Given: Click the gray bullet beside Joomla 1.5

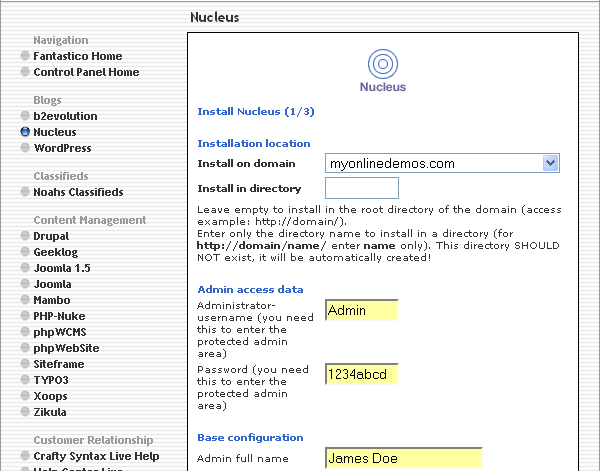Looking at the screenshot, I should point(25,268).
